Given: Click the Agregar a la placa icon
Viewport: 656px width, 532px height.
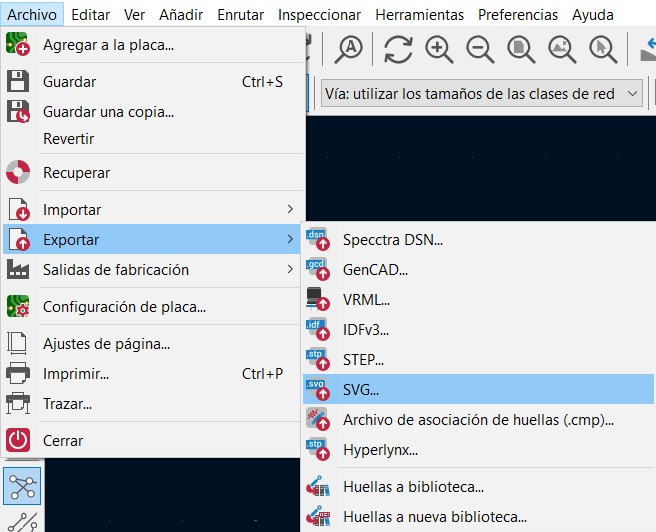Looking at the screenshot, I should (18, 44).
